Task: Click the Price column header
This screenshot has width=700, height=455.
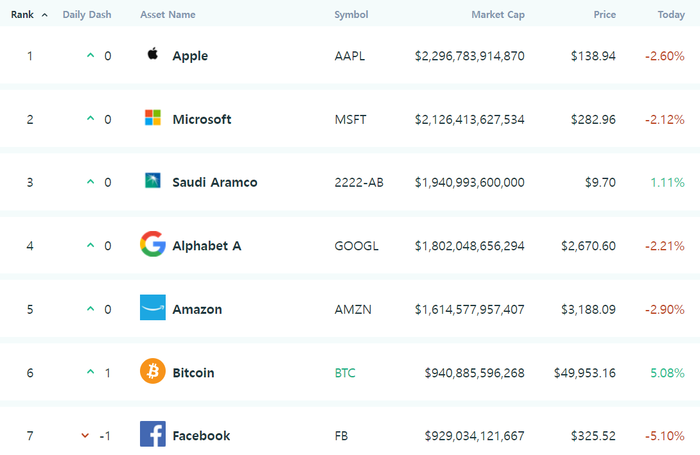Action: coord(604,15)
